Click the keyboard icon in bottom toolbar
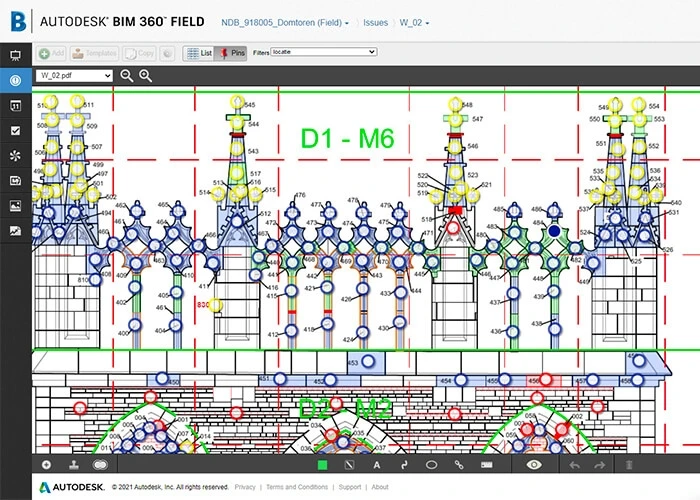This screenshot has width=700, height=500. (x=487, y=465)
